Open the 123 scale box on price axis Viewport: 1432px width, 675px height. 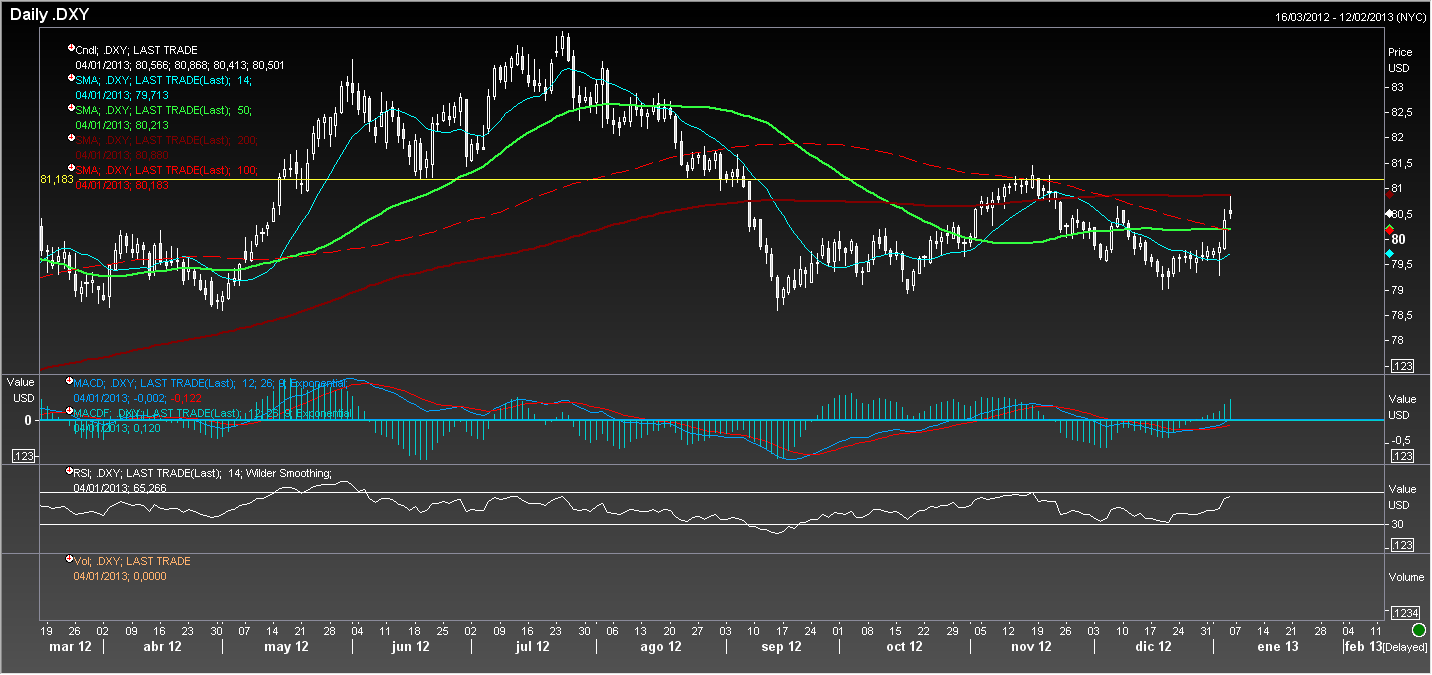point(1402,367)
